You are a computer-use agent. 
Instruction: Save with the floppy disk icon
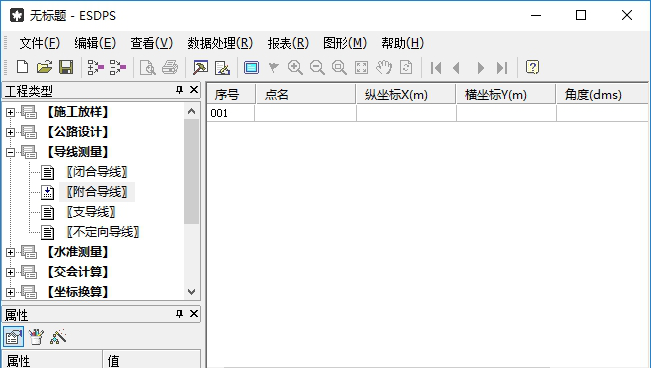(66, 67)
